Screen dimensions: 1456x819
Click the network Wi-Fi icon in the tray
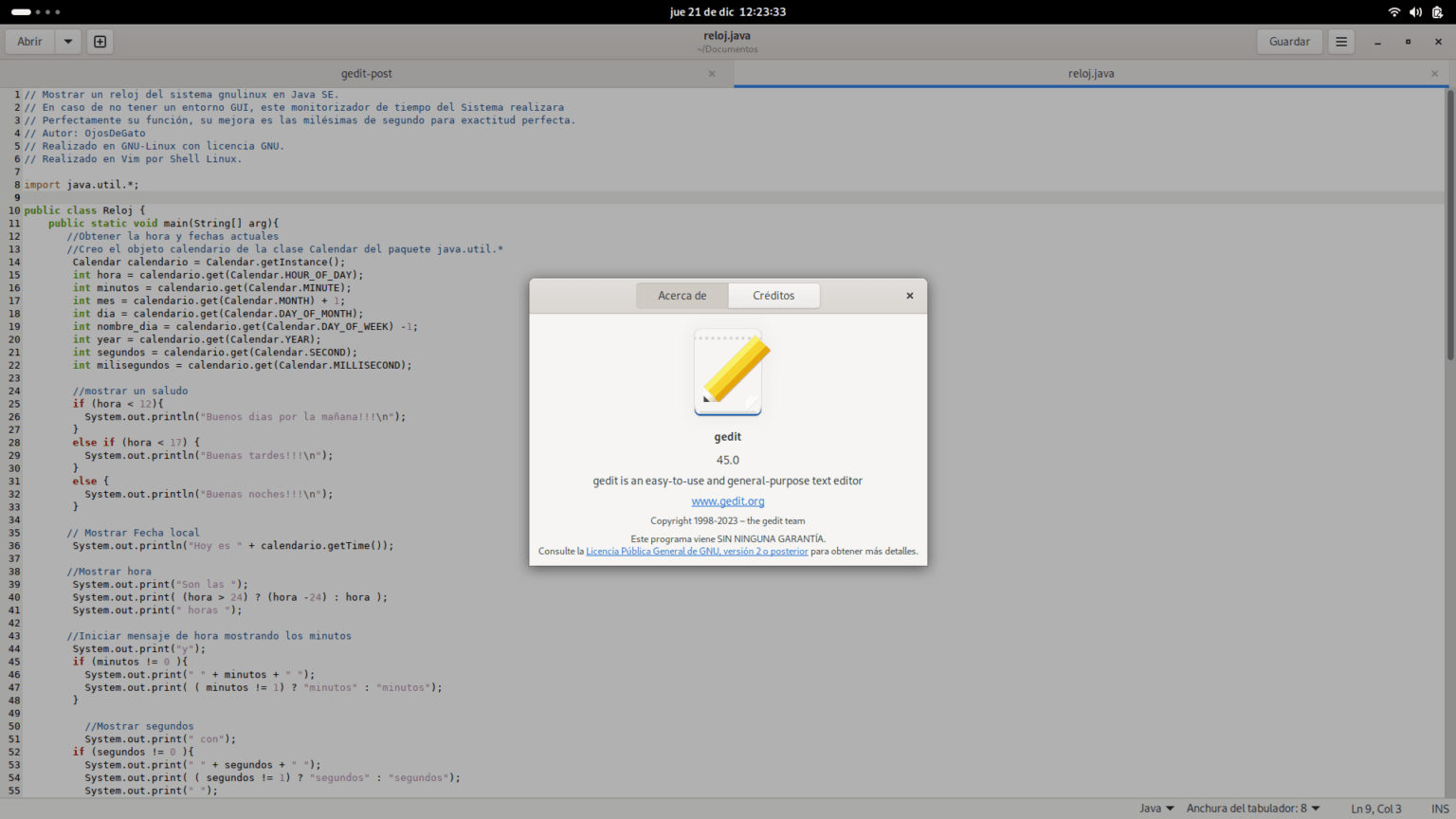click(1393, 12)
